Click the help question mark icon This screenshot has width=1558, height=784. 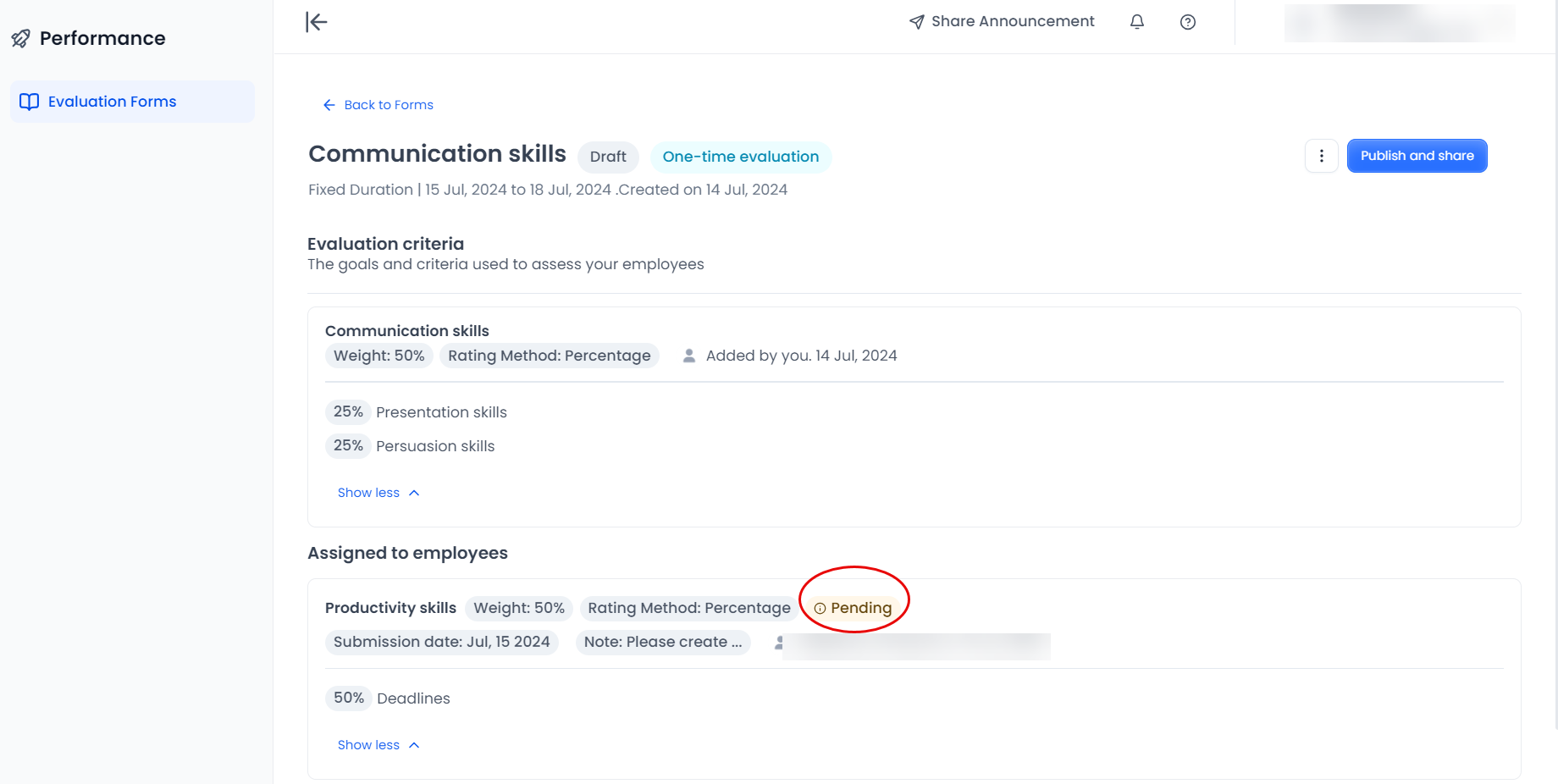(x=1188, y=22)
